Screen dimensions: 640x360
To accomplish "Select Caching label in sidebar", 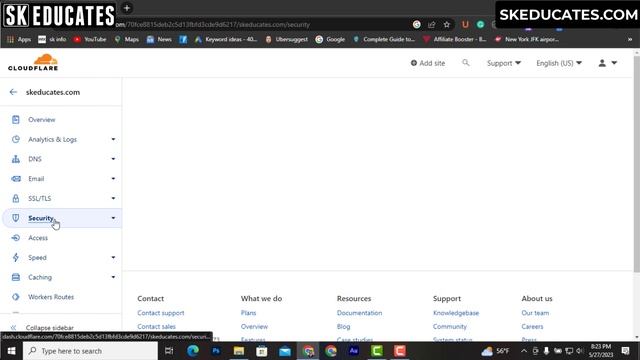I will coord(40,277).
